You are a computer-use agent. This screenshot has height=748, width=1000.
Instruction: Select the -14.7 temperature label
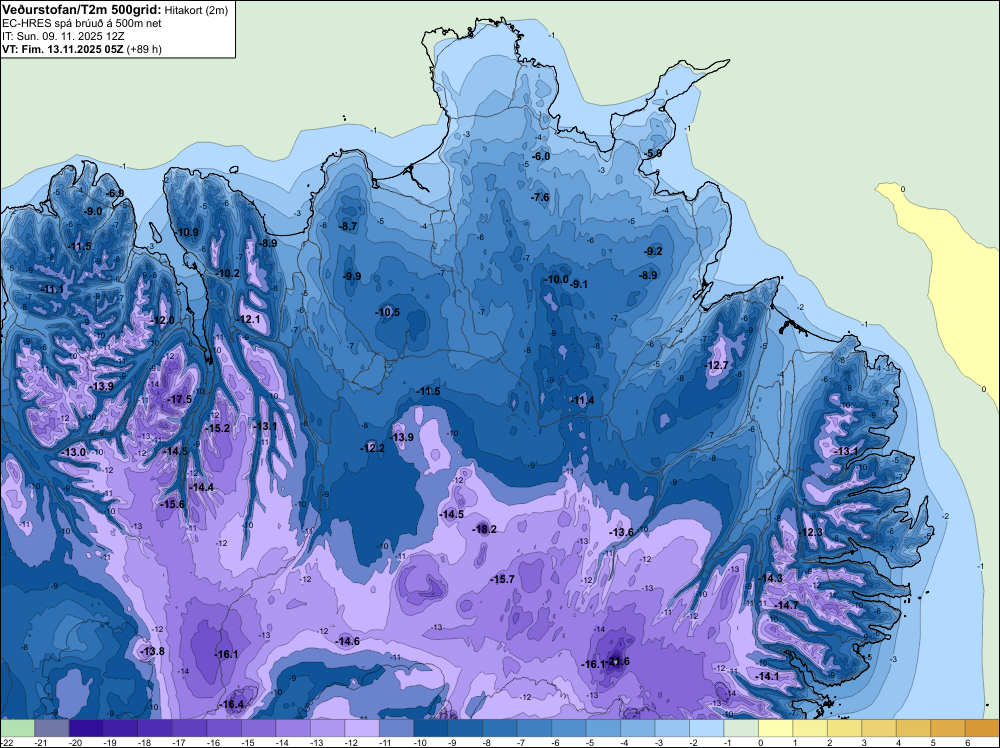786,605
